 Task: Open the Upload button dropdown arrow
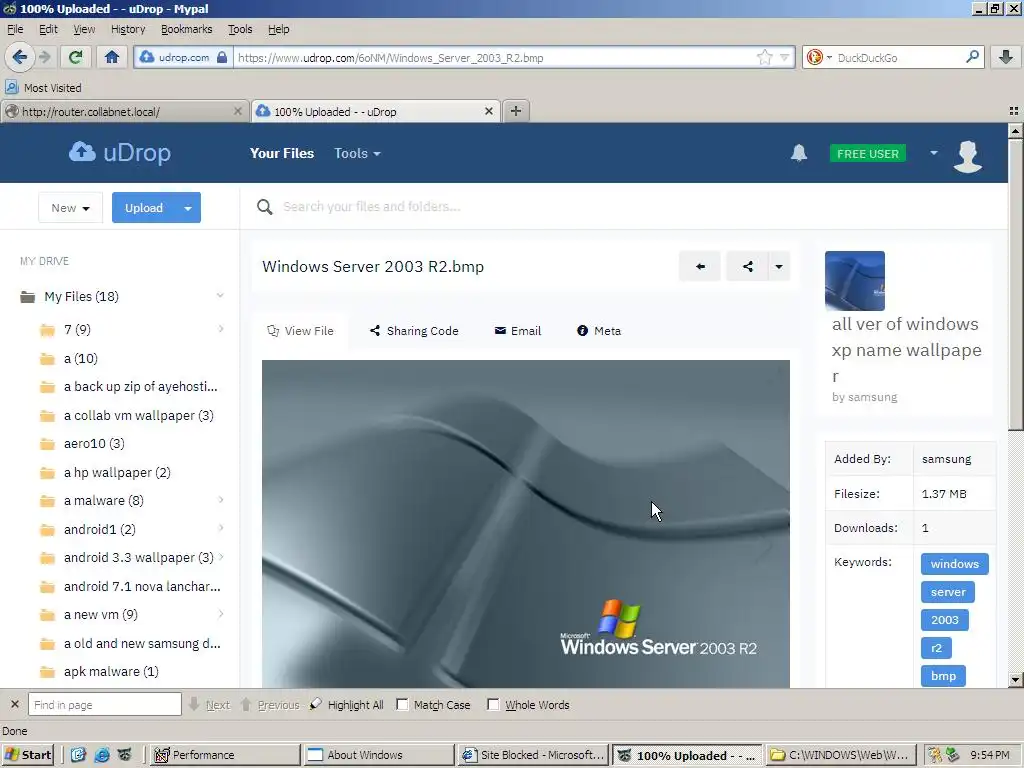point(188,208)
